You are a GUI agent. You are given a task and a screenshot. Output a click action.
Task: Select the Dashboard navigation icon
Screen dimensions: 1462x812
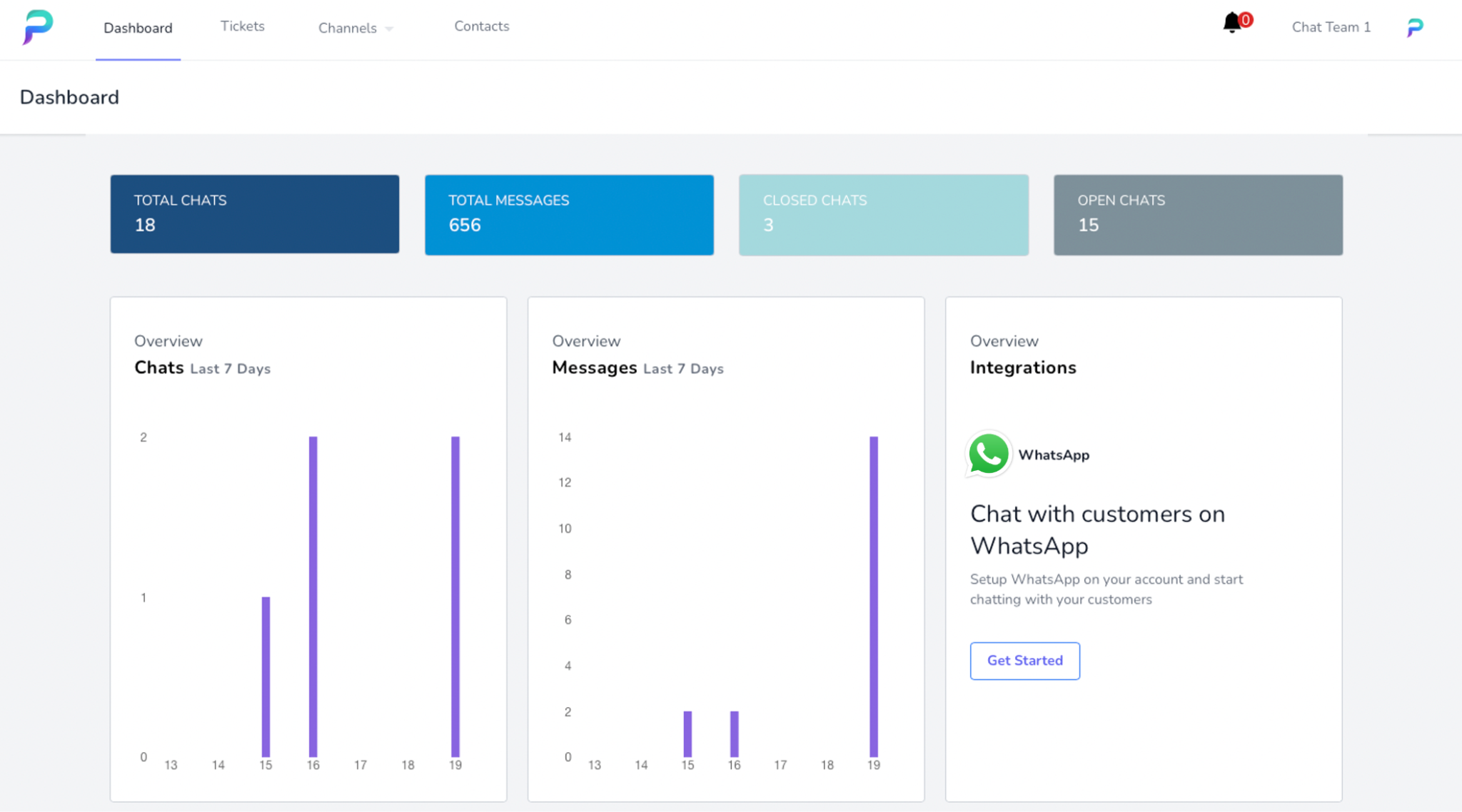coord(138,27)
